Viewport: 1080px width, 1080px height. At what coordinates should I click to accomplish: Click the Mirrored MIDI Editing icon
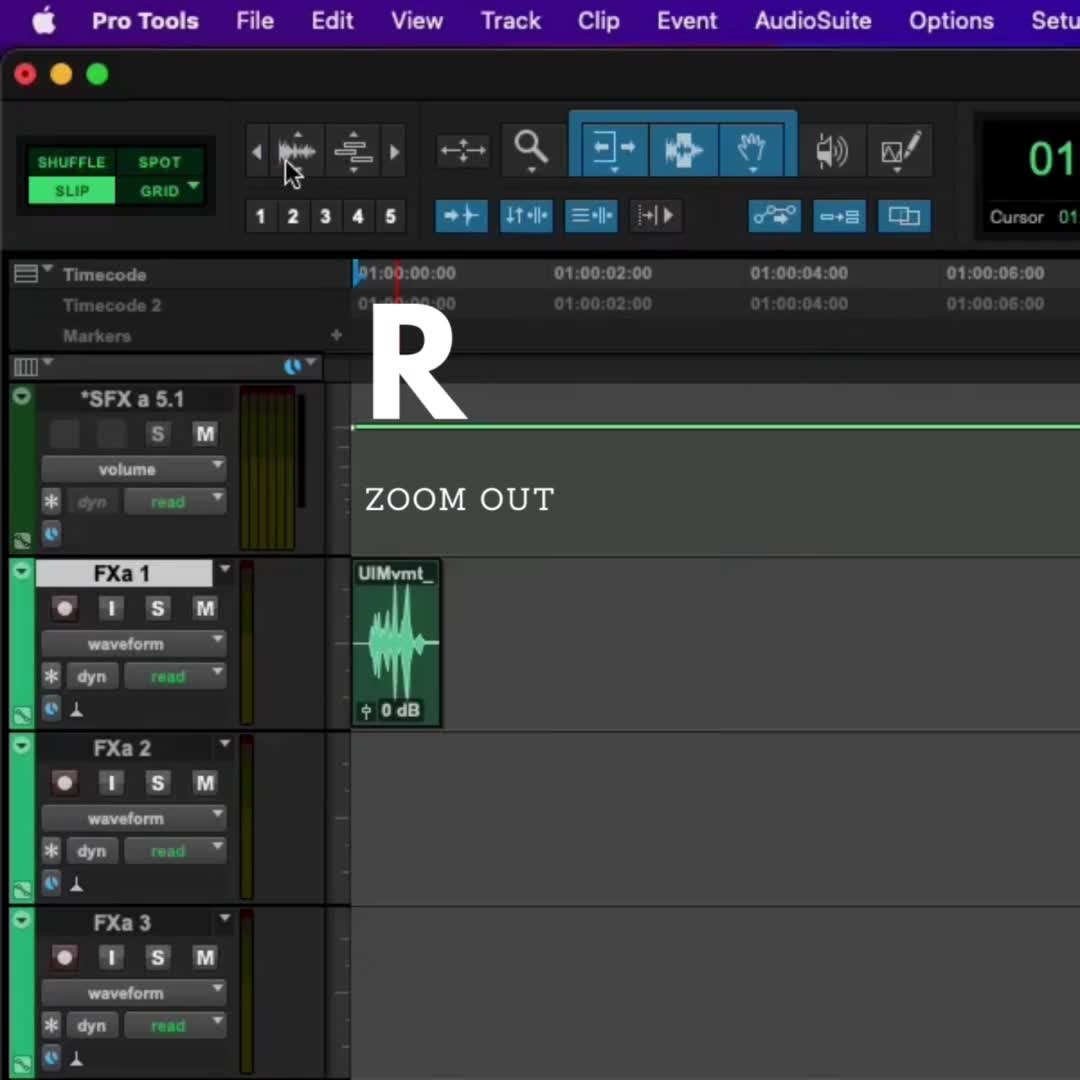point(840,216)
